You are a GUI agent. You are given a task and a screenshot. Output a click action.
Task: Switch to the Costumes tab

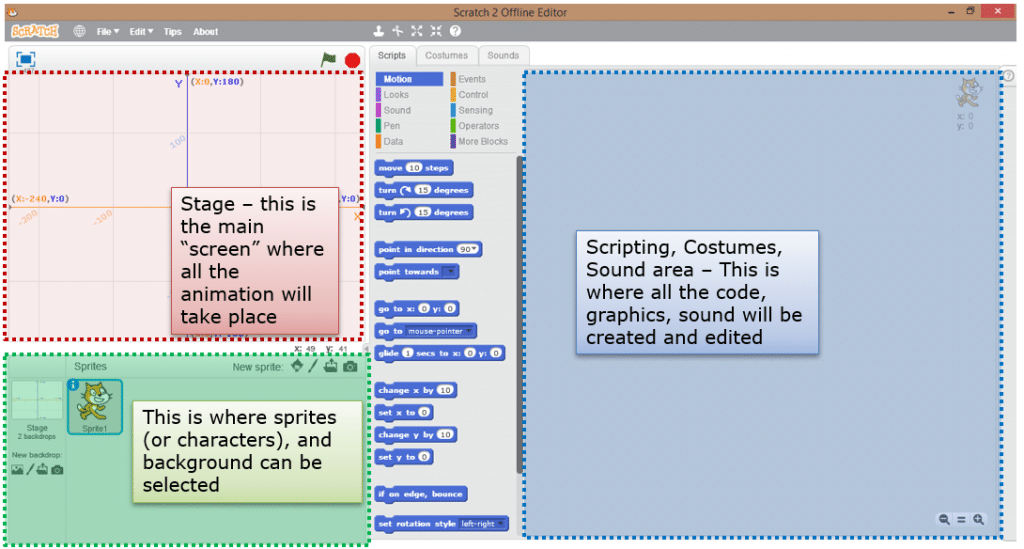coord(447,55)
